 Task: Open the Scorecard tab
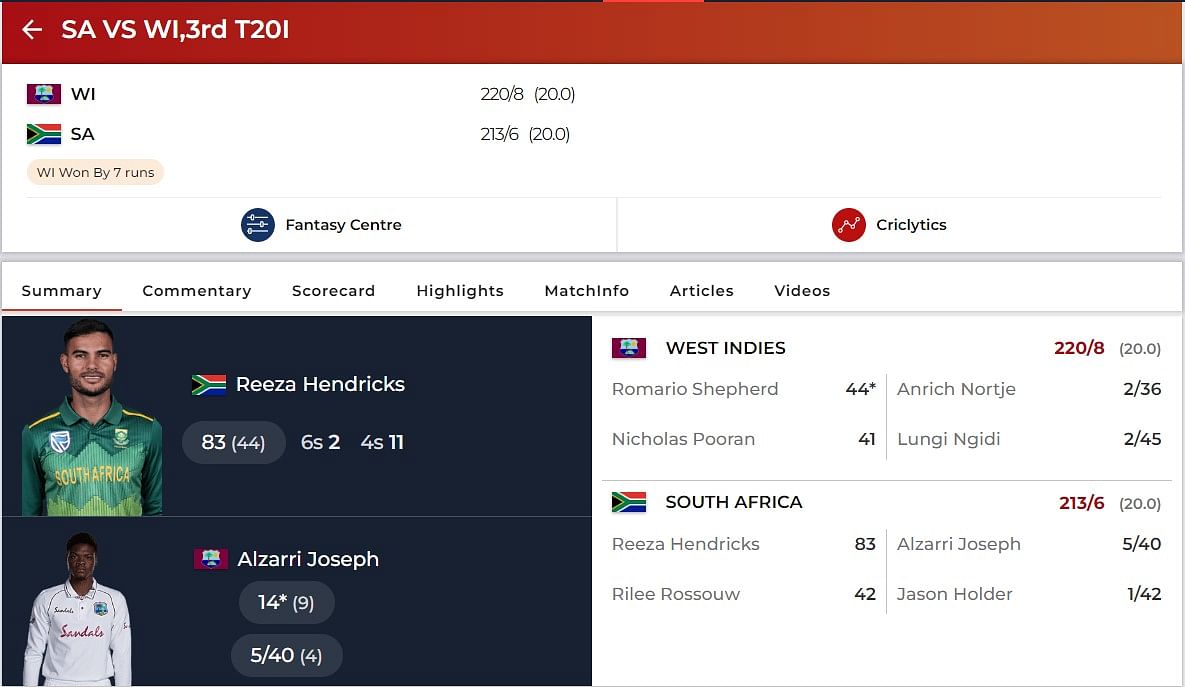(x=333, y=291)
